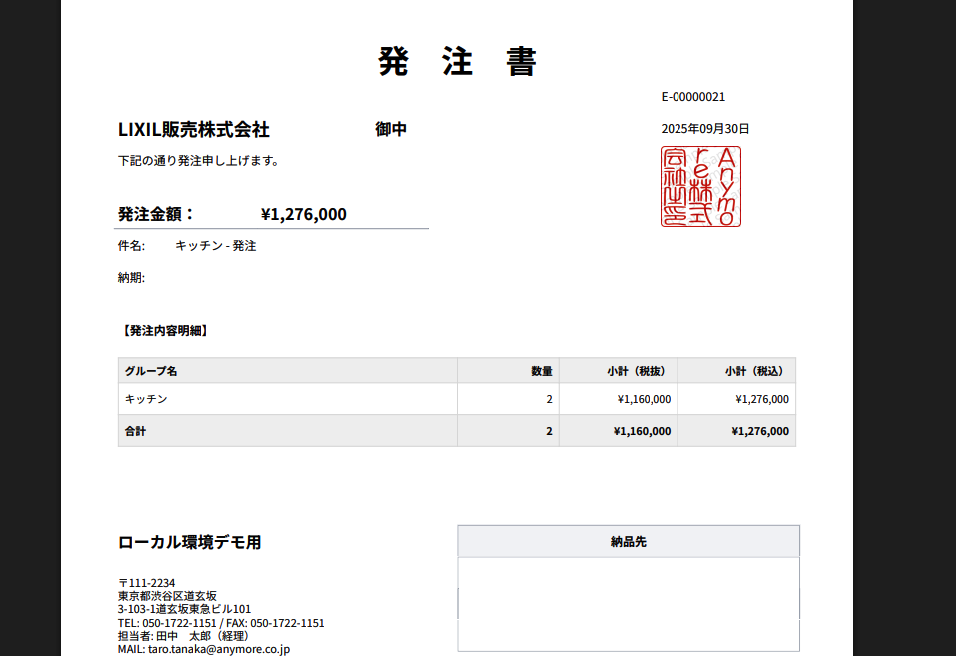Screen dimensions: 956x656
Task: Click the subject text キッチン - 発注
Action: tap(215, 246)
